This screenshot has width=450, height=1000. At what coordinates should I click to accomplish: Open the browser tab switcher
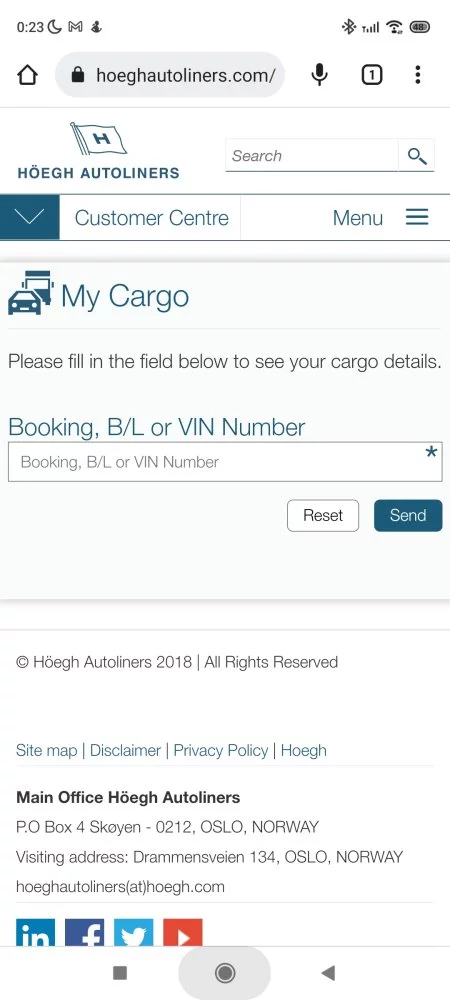(372, 75)
